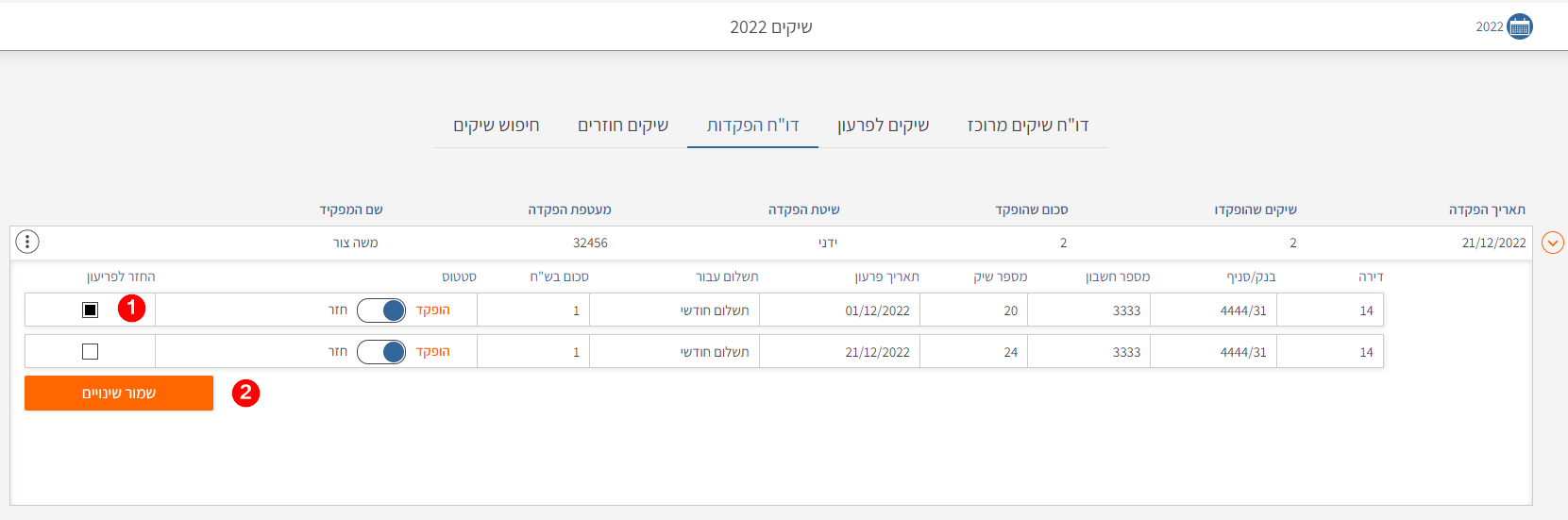Screen dimensions: 1568x520
Task: Toggle status switch for check number 24
Action: 381,352
